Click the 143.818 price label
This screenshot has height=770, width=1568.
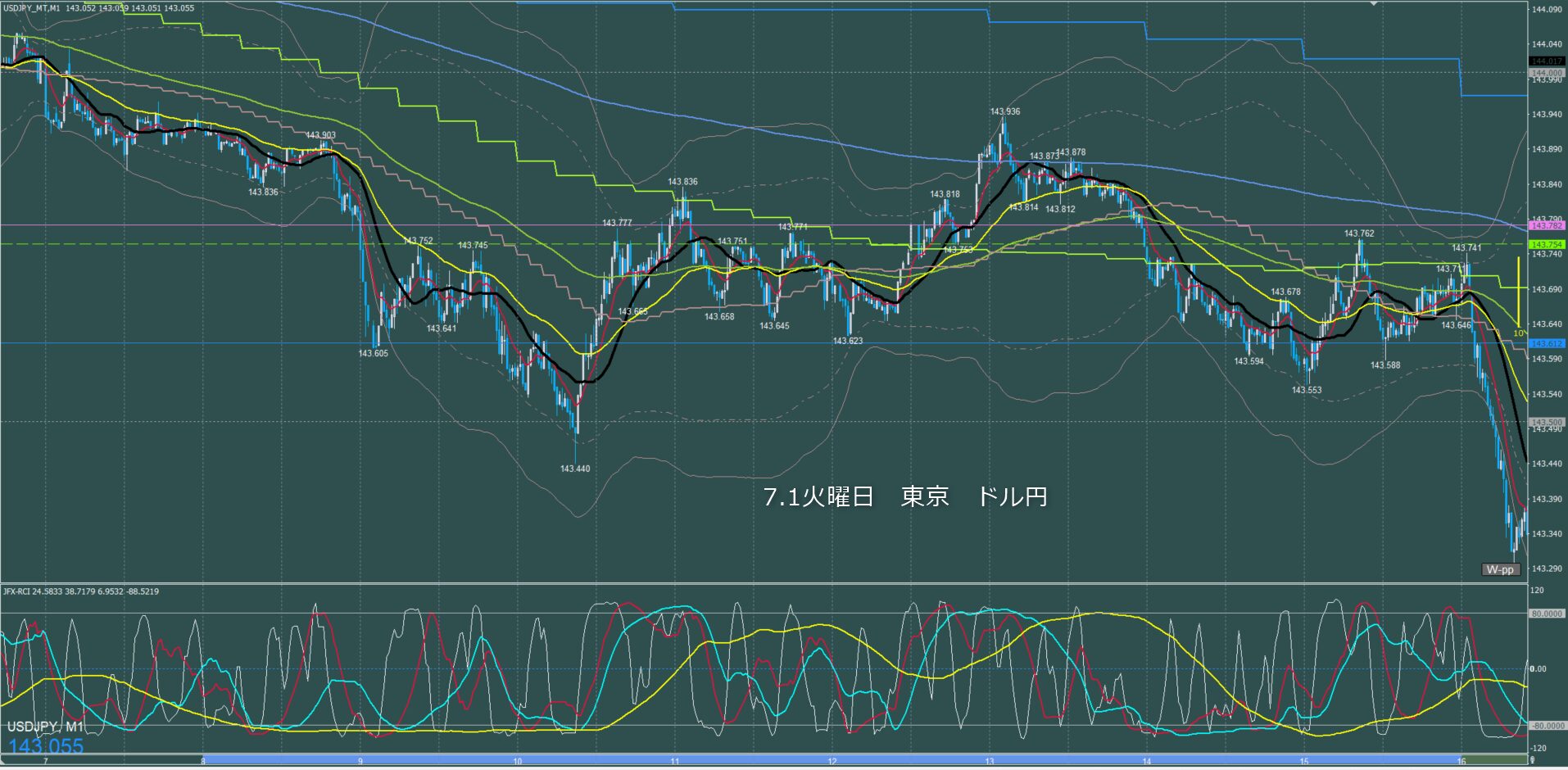(x=945, y=194)
